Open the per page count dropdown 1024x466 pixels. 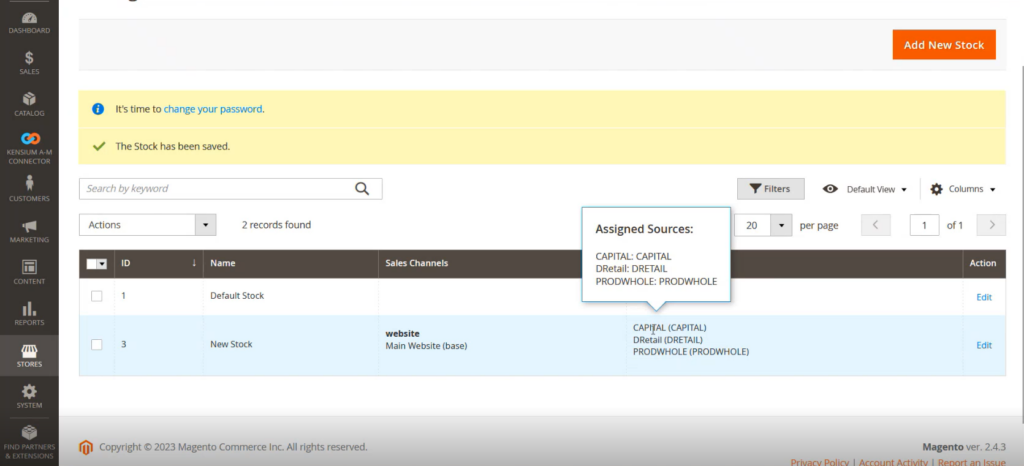pyautogui.click(x=763, y=225)
